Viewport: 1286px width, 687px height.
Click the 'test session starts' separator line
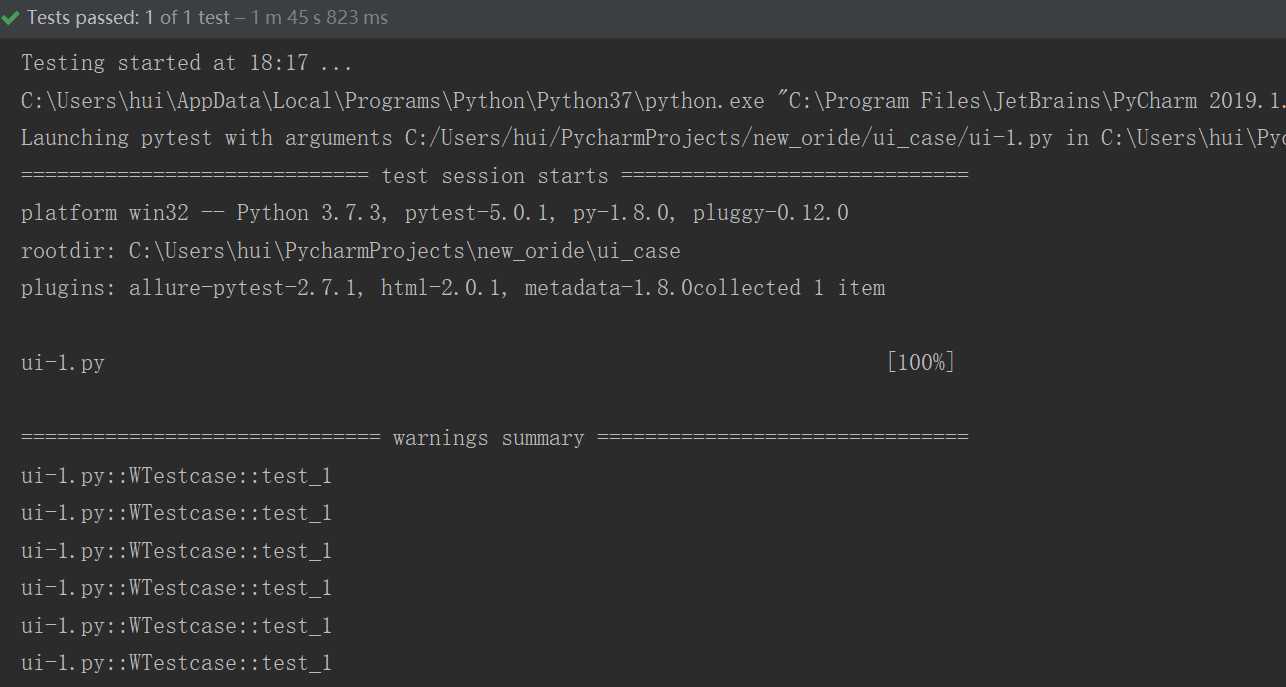(x=494, y=176)
